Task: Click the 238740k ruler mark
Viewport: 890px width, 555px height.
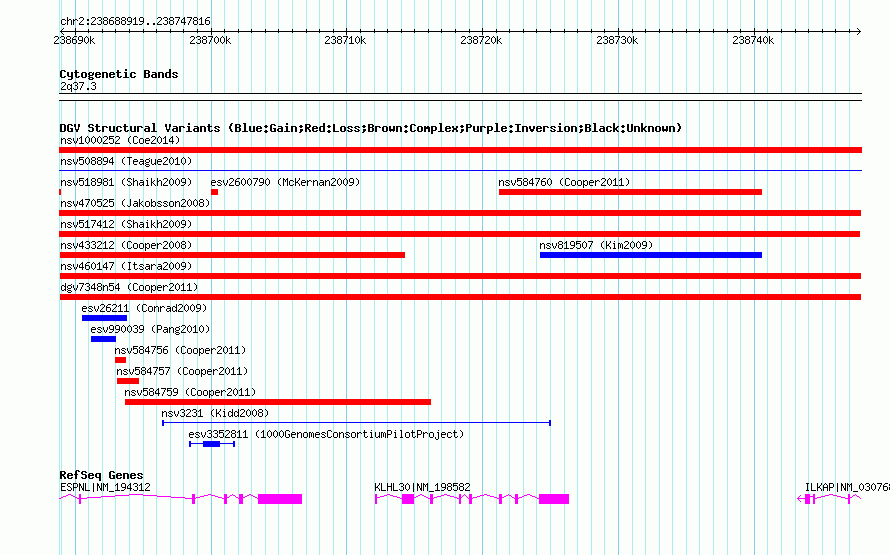Action: [x=753, y=40]
